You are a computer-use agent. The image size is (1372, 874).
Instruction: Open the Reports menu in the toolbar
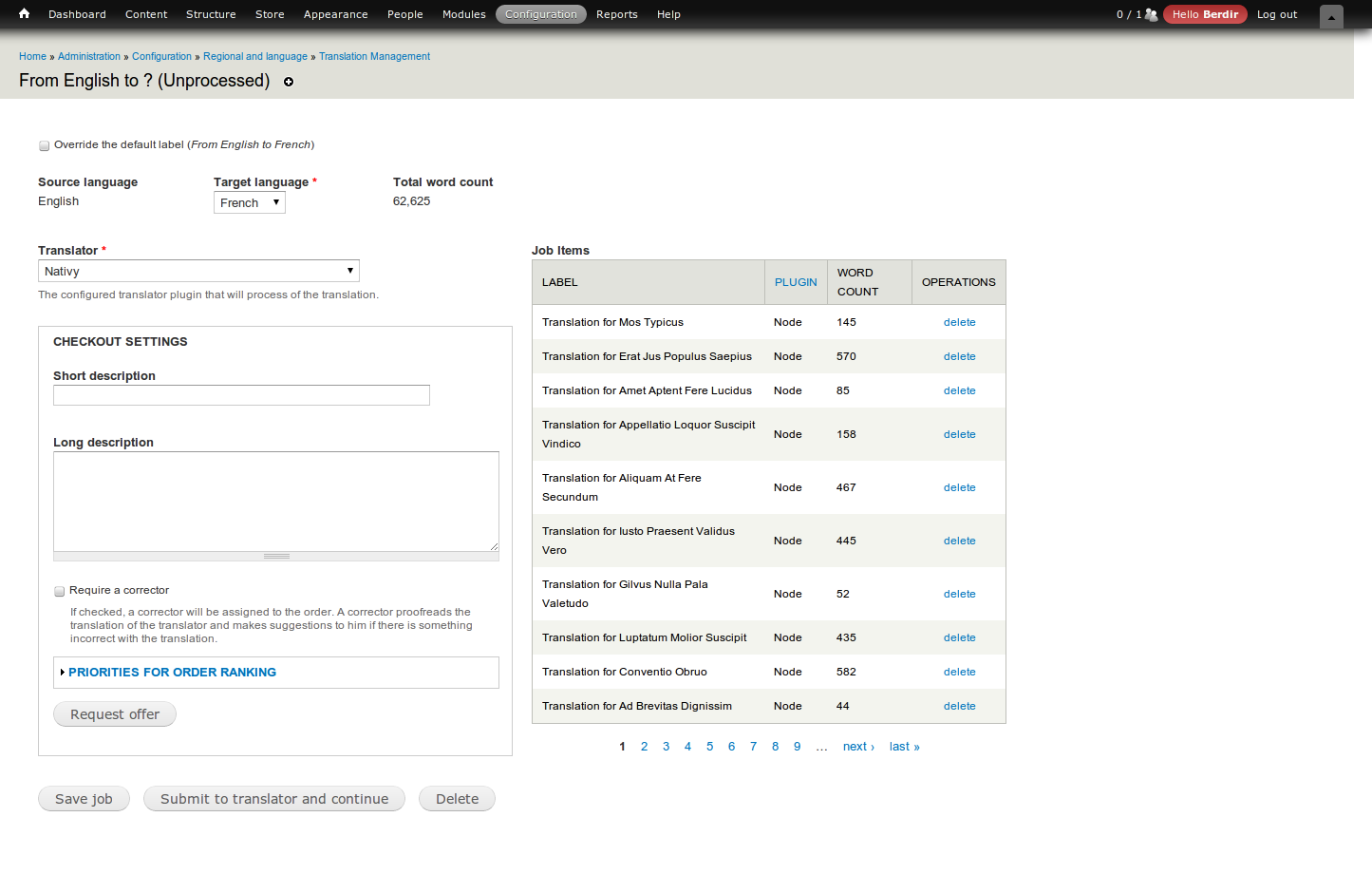pos(617,13)
